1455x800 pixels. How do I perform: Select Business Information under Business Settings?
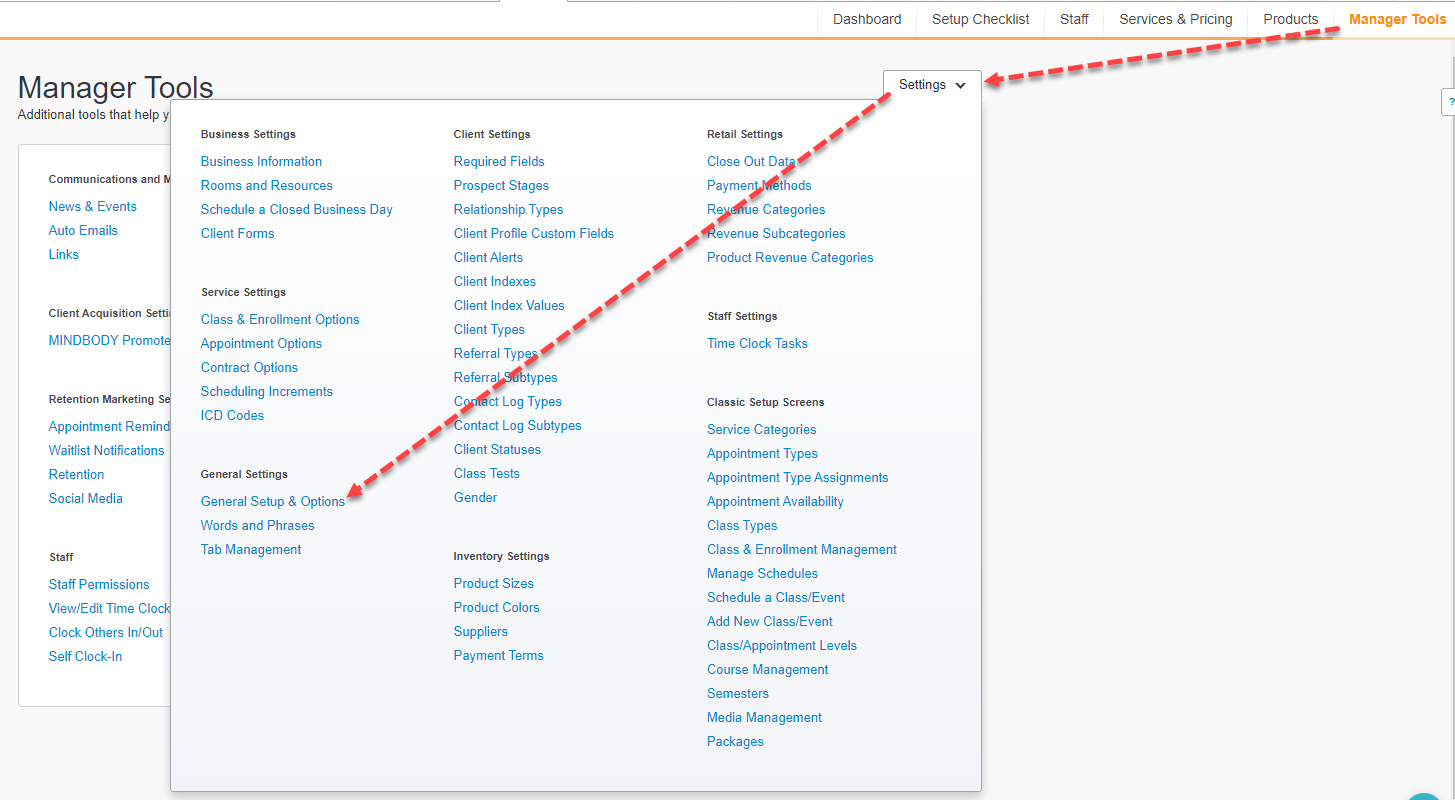[261, 161]
